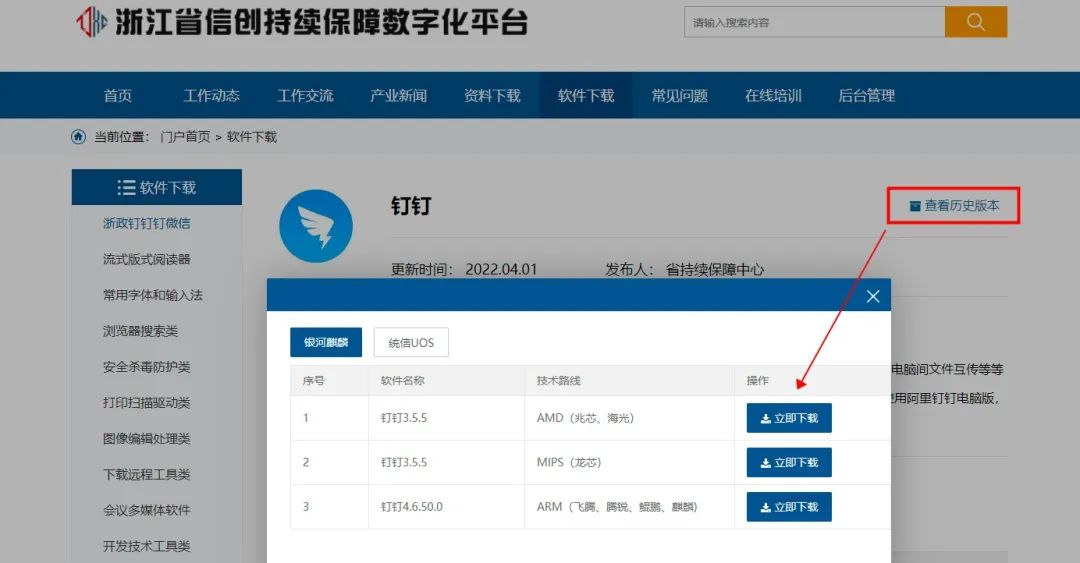
Task: Open 常用字体和输入法 in the sidebar
Action: coord(153,295)
